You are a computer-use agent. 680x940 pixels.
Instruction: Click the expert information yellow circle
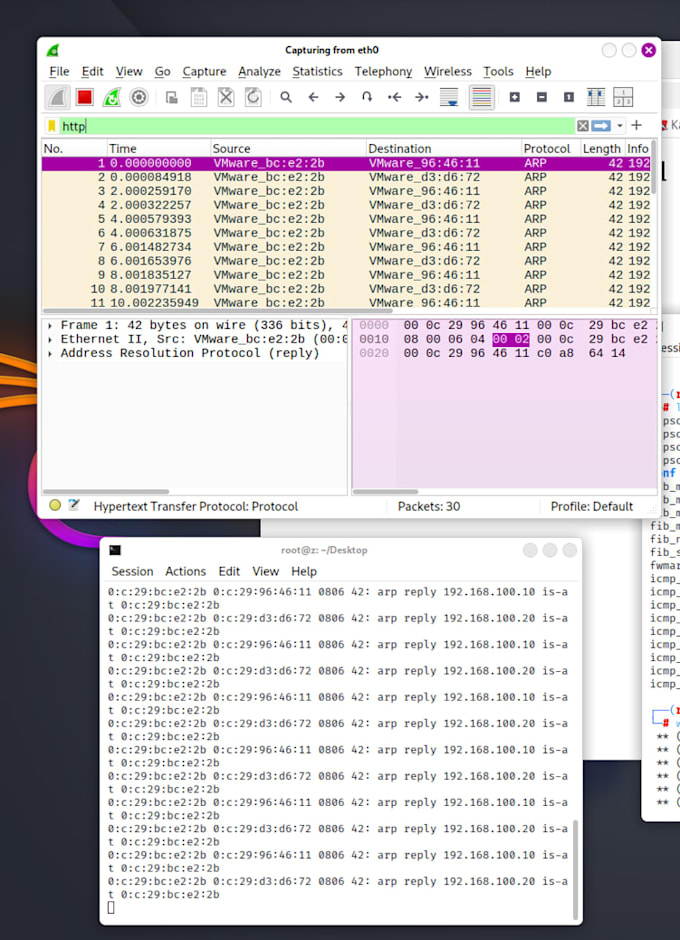click(55, 505)
